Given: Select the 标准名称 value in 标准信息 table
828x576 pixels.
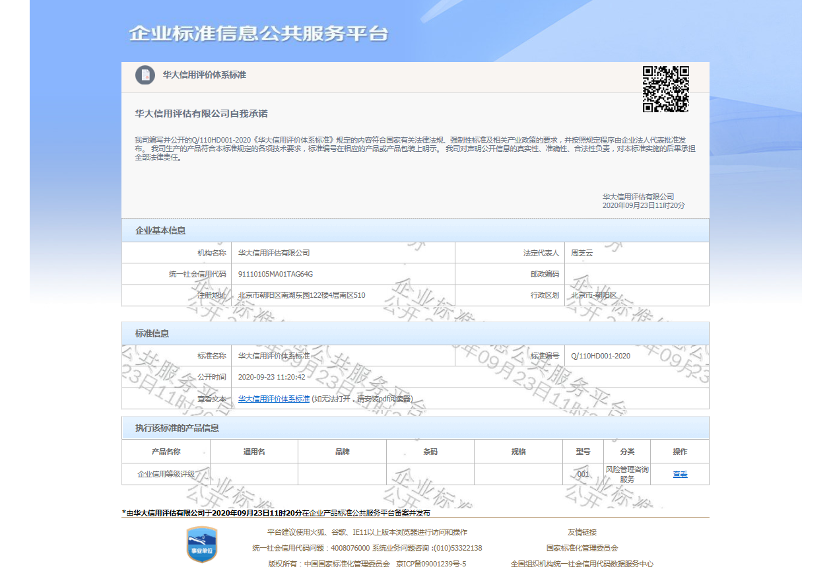Looking at the screenshot, I should tap(274, 356).
